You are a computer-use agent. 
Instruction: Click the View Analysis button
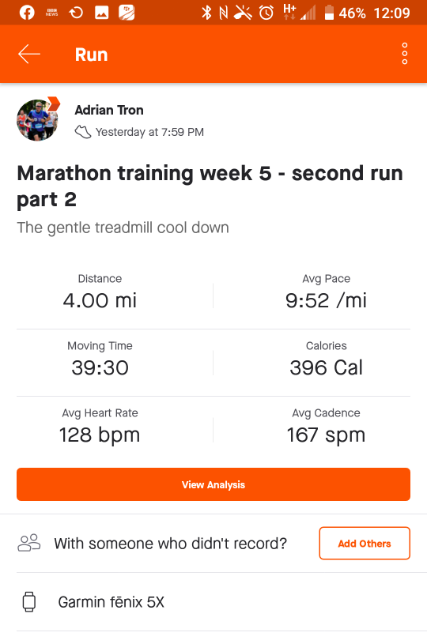point(214,484)
